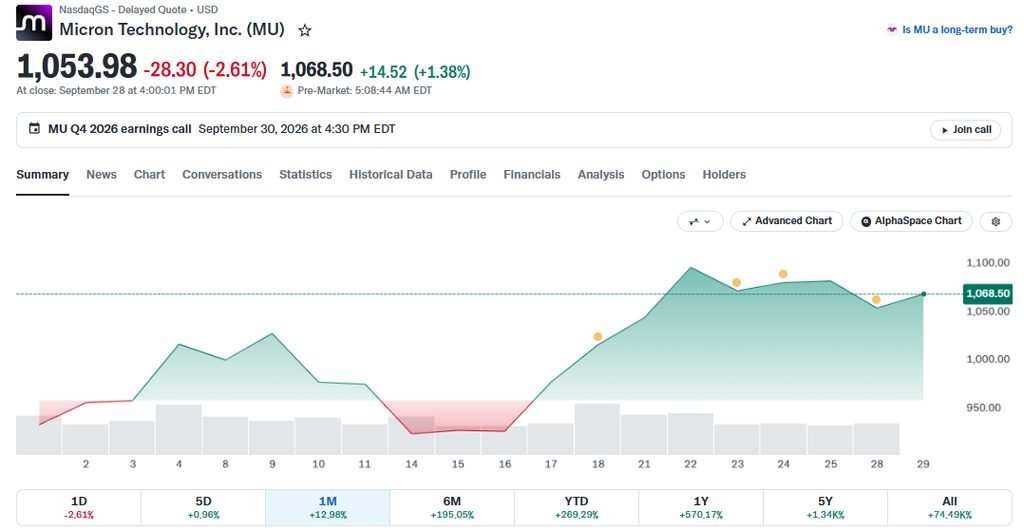
Task: Click the event marker dot above 23
Action: (737, 283)
